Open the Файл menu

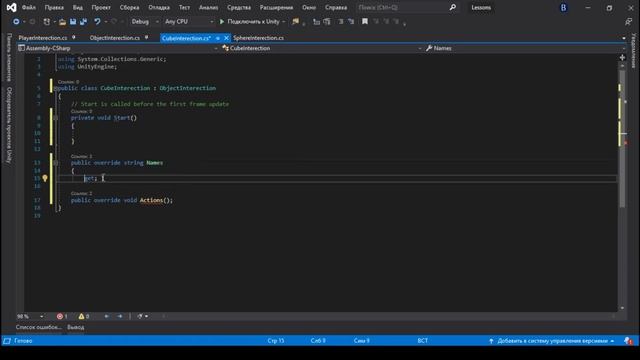click(x=29, y=7)
